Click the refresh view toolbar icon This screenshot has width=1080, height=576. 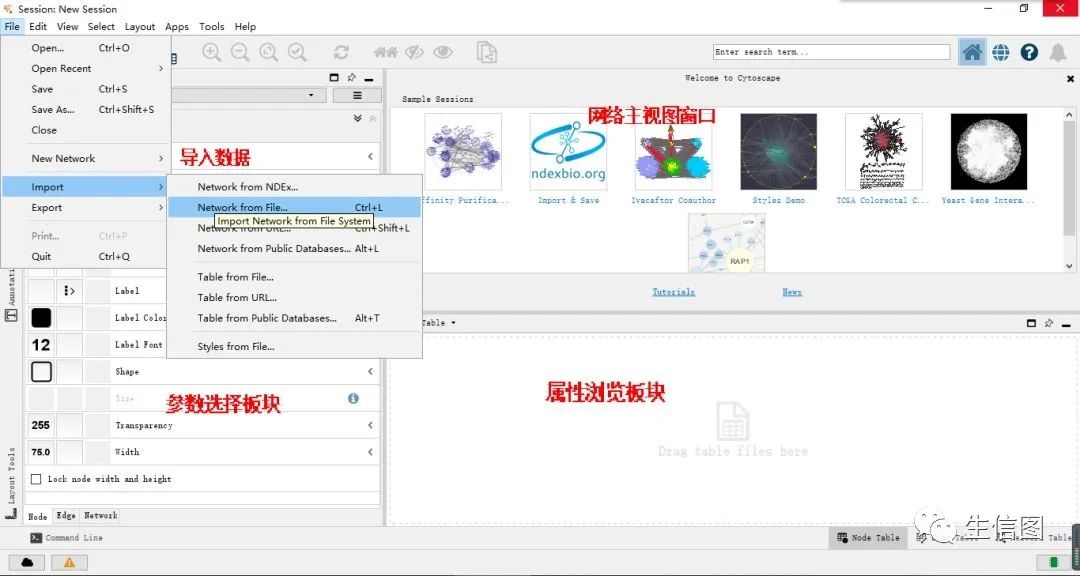coord(341,52)
